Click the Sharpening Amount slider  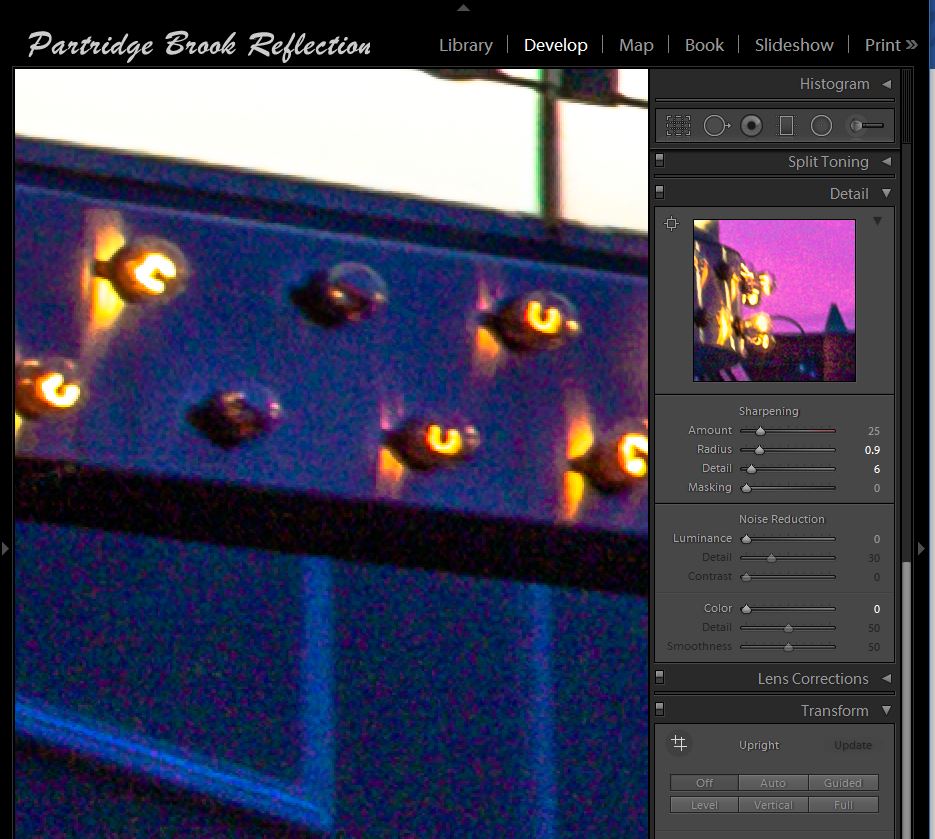click(760, 430)
